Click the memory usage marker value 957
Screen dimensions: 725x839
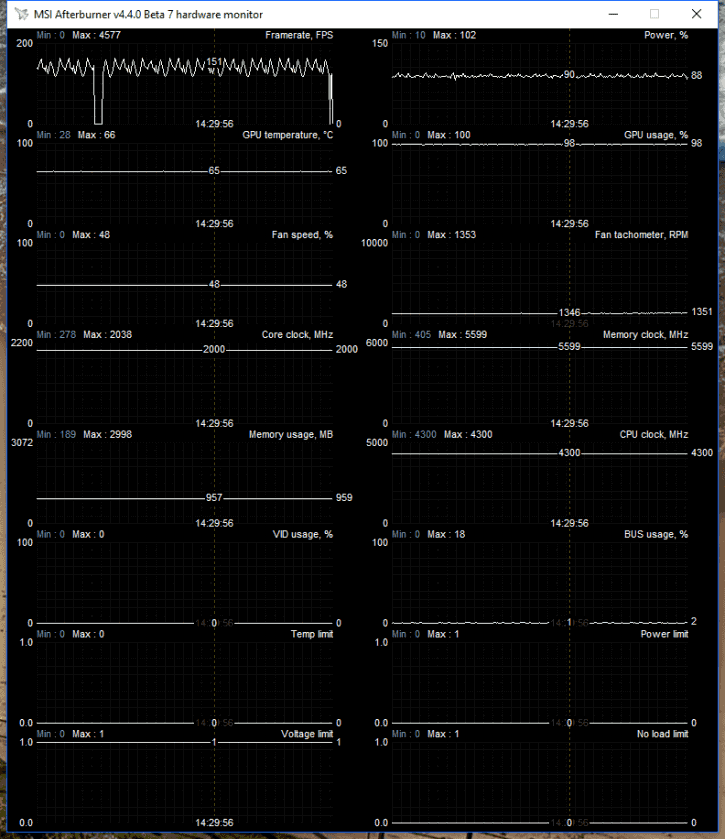214,498
